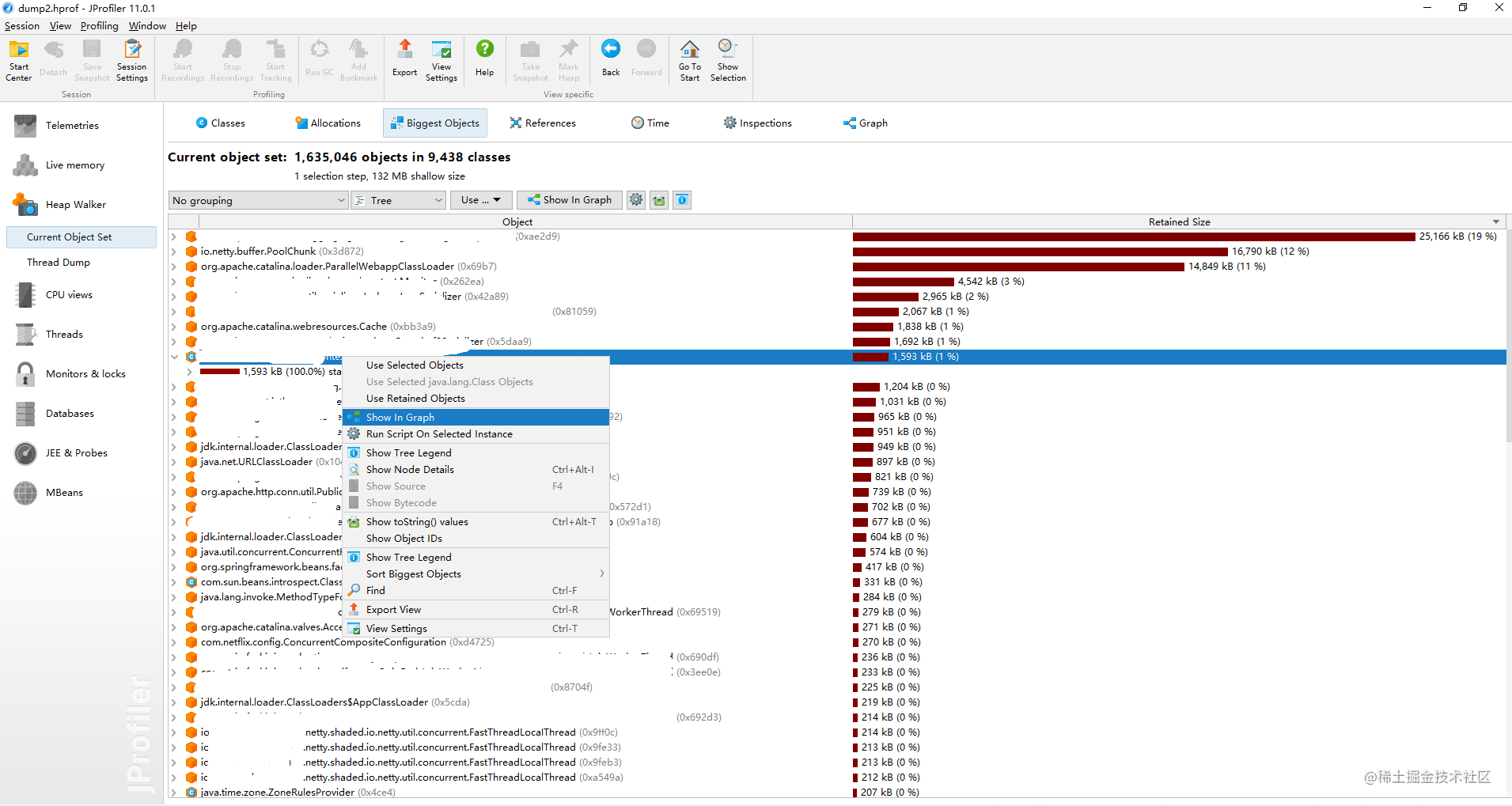Click the Help toolbar icon

pyautogui.click(x=484, y=59)
